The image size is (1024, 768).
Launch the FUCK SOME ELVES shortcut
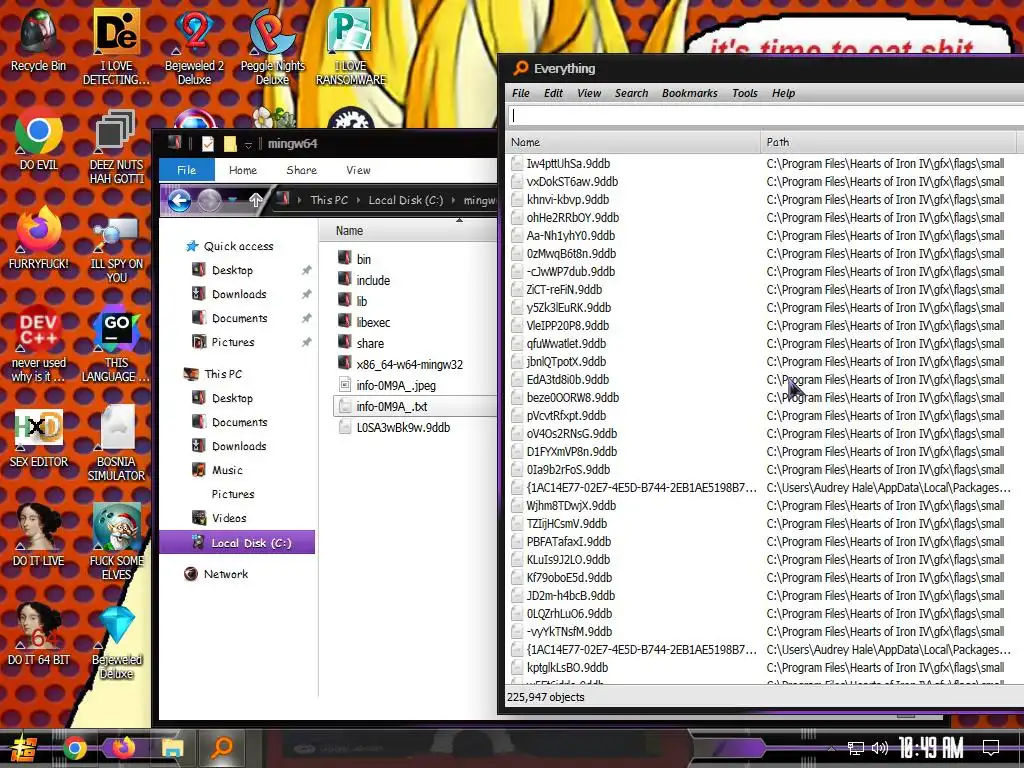[116, 542]
